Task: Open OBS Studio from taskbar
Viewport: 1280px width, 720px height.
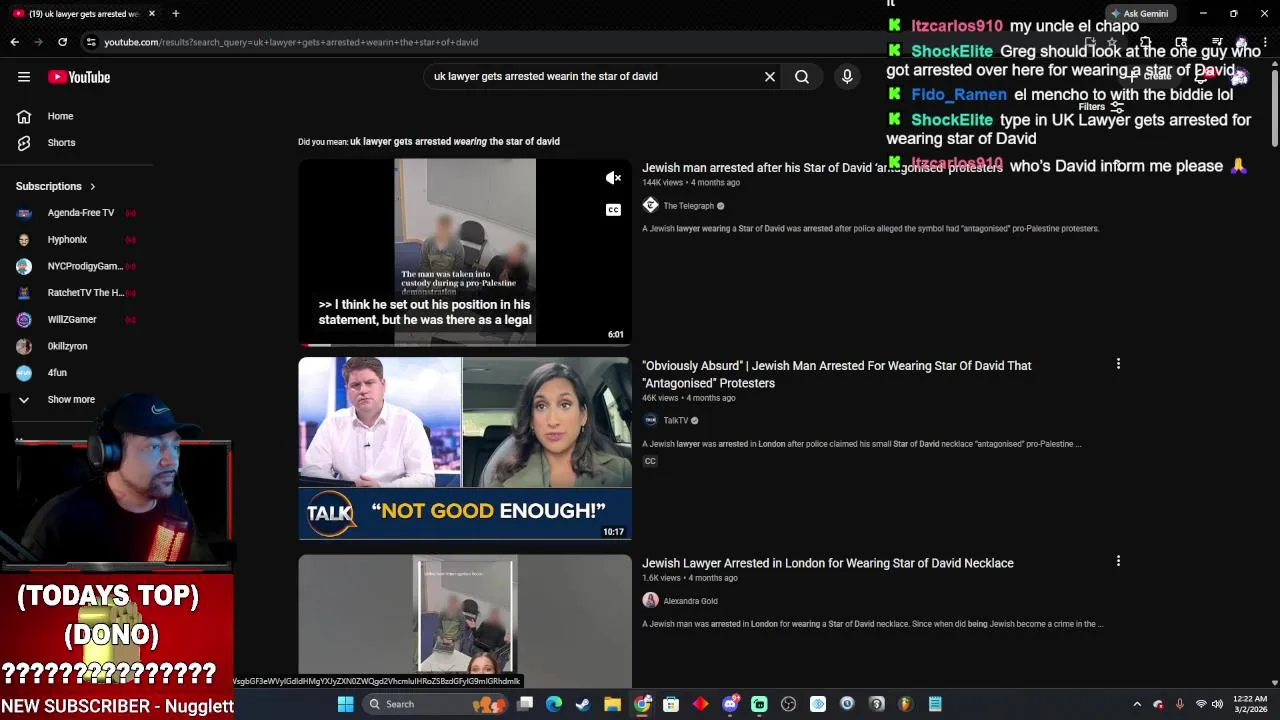Action: [x=788, y=704]
